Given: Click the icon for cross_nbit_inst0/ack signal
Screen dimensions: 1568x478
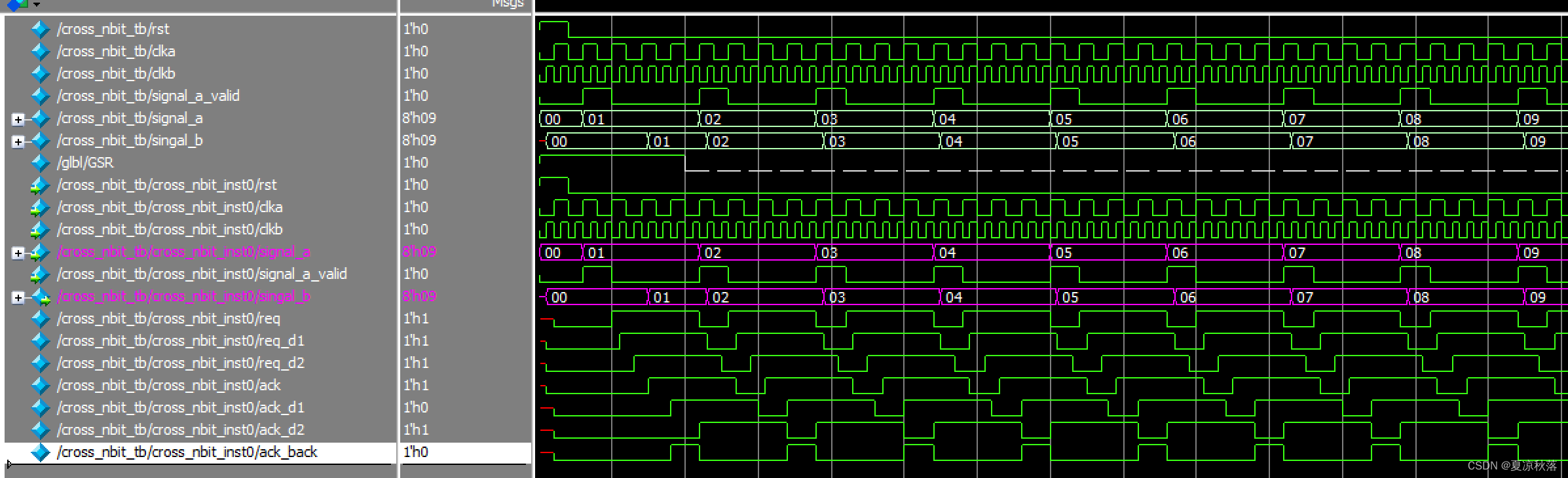Looking at the screenshot, I should coord(41,385).
